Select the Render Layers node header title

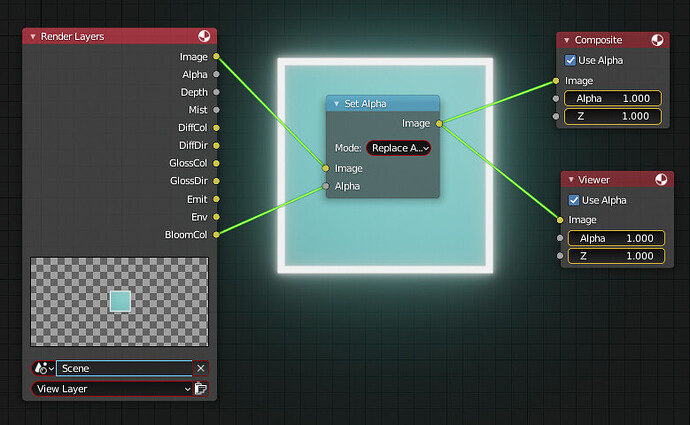click(x=72, y=37)
